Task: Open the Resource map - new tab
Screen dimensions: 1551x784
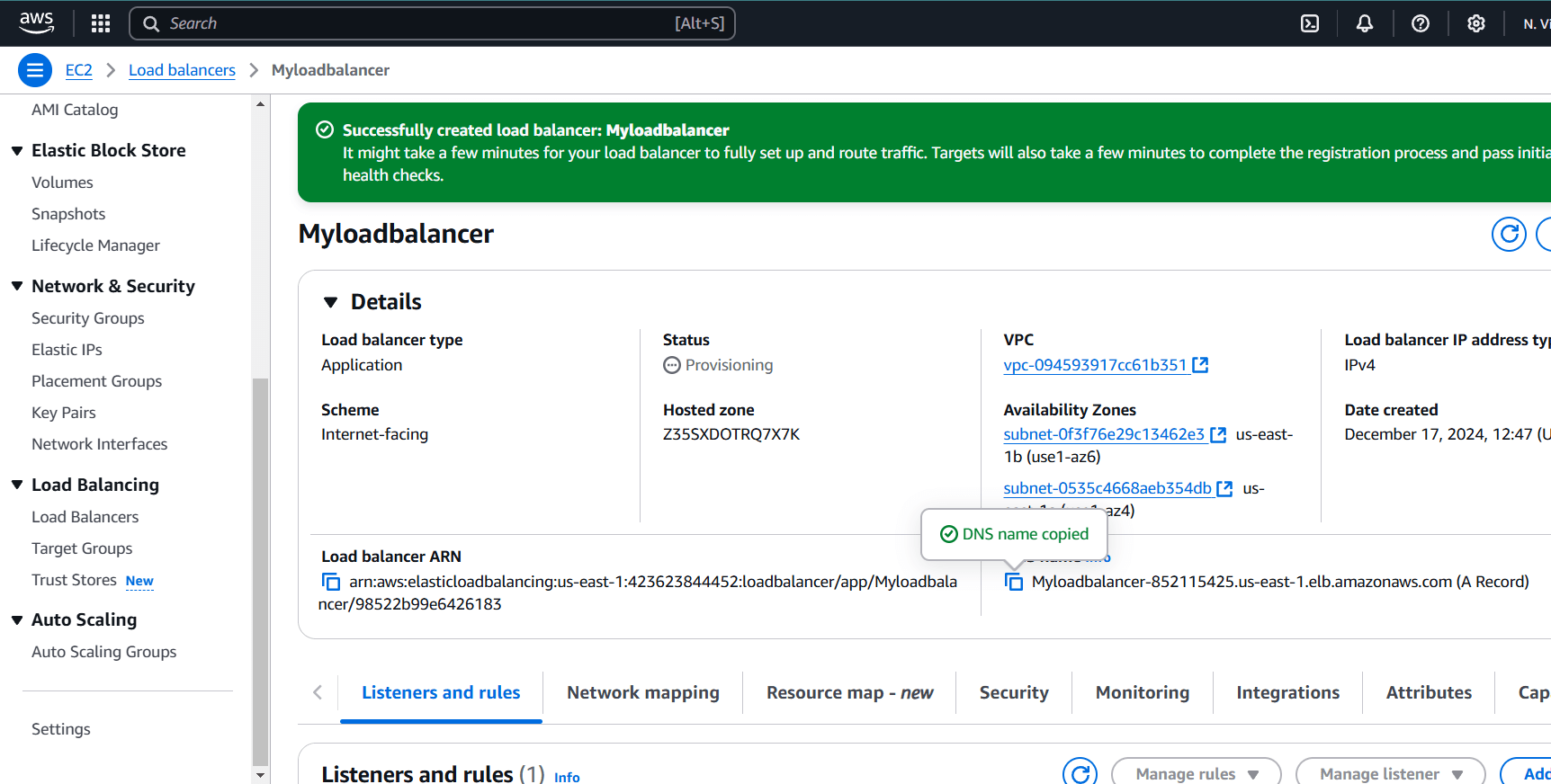Action: [x=849, y=692]
